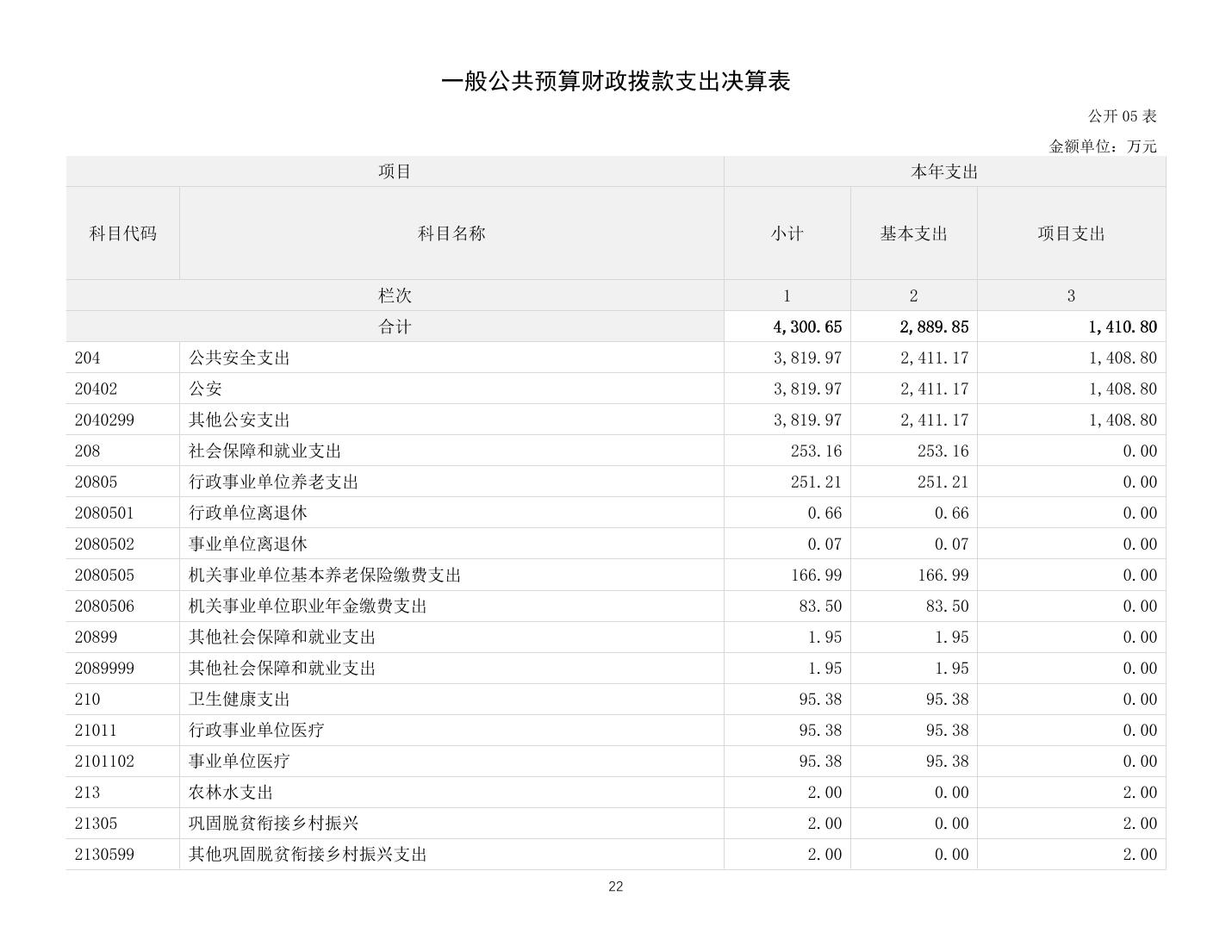Screen dimensions: 1232x952
Task: Click the 合计 row label
Action: pos(395,327)
